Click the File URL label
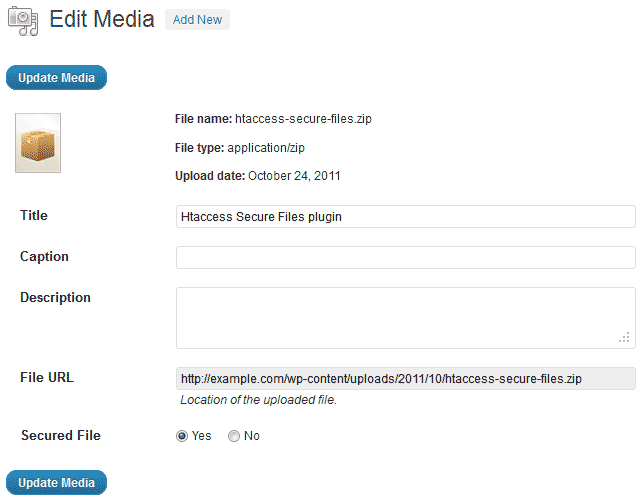 tap(47, 377)
